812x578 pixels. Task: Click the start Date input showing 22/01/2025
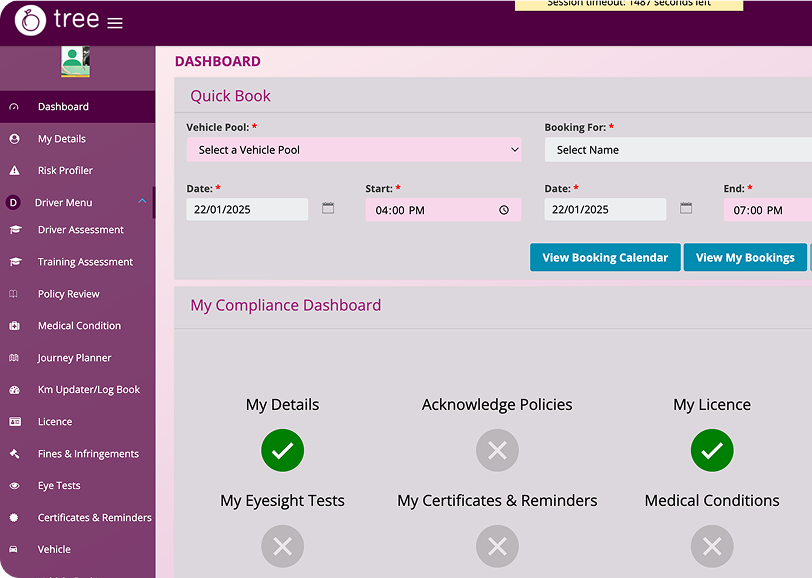pyautogui.click(x=247, y=209)
